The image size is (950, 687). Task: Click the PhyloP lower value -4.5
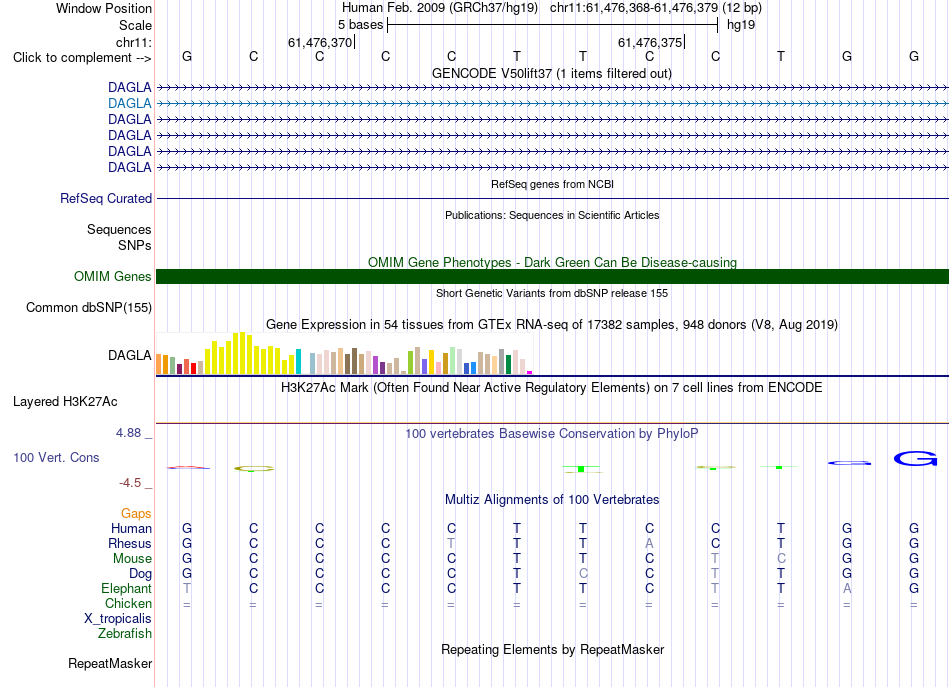[x=130, y=483]
